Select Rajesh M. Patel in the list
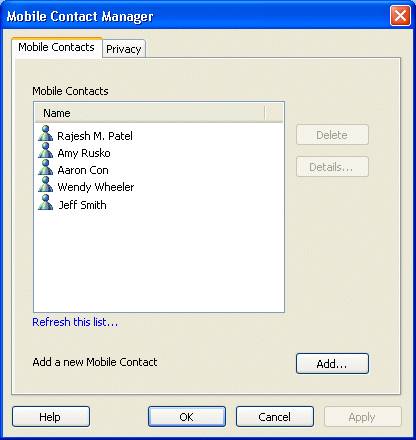 (x=95, y=136)
